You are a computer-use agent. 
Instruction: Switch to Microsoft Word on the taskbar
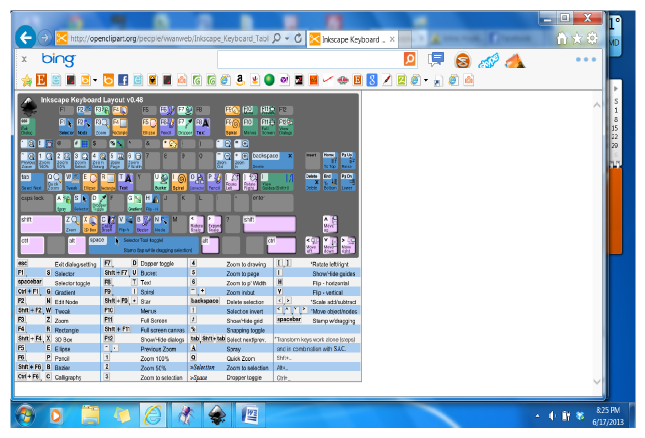(x=250, y=415)
